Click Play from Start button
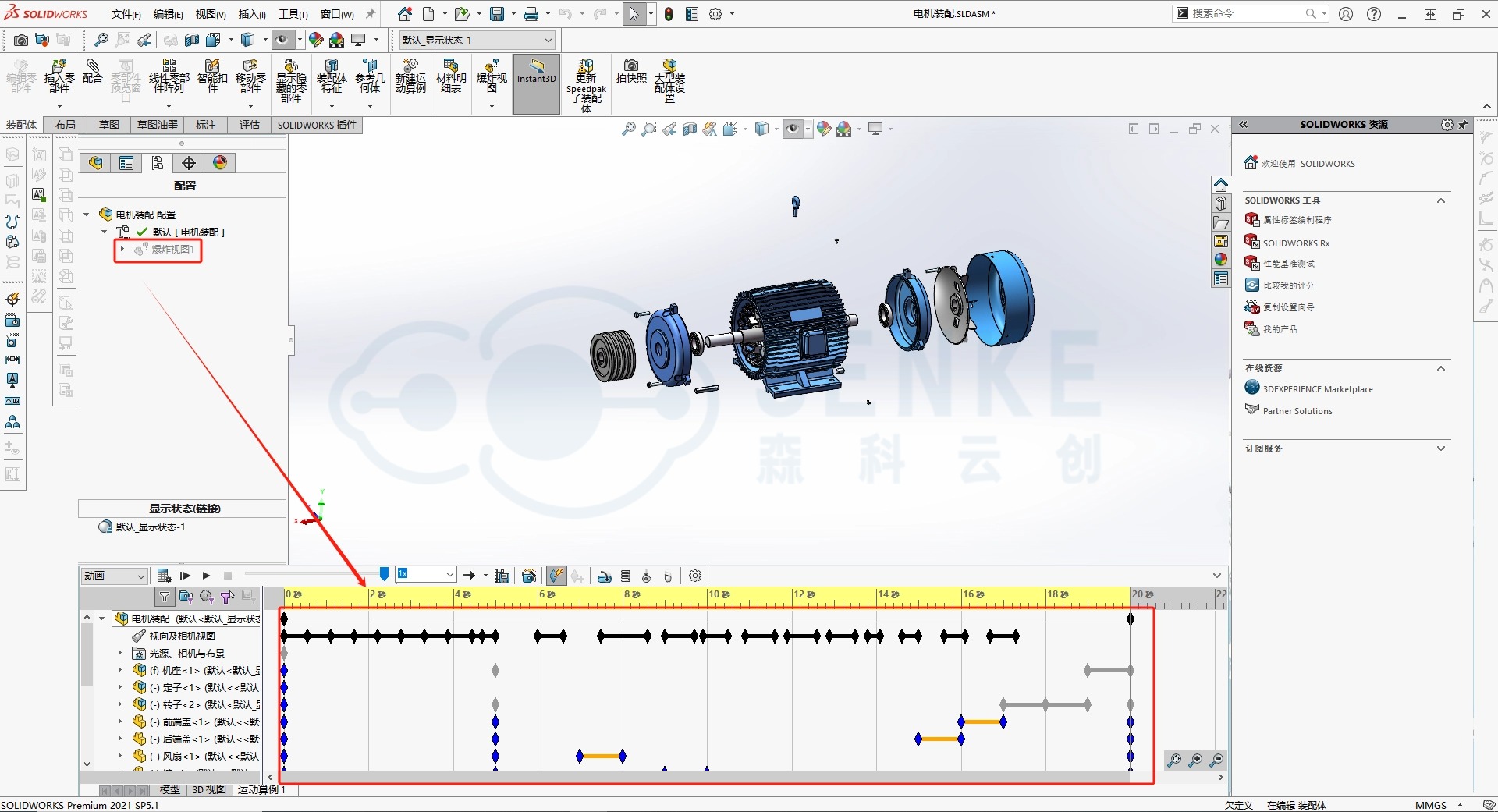Screen dimensions: 1498x812 (185, 576)
